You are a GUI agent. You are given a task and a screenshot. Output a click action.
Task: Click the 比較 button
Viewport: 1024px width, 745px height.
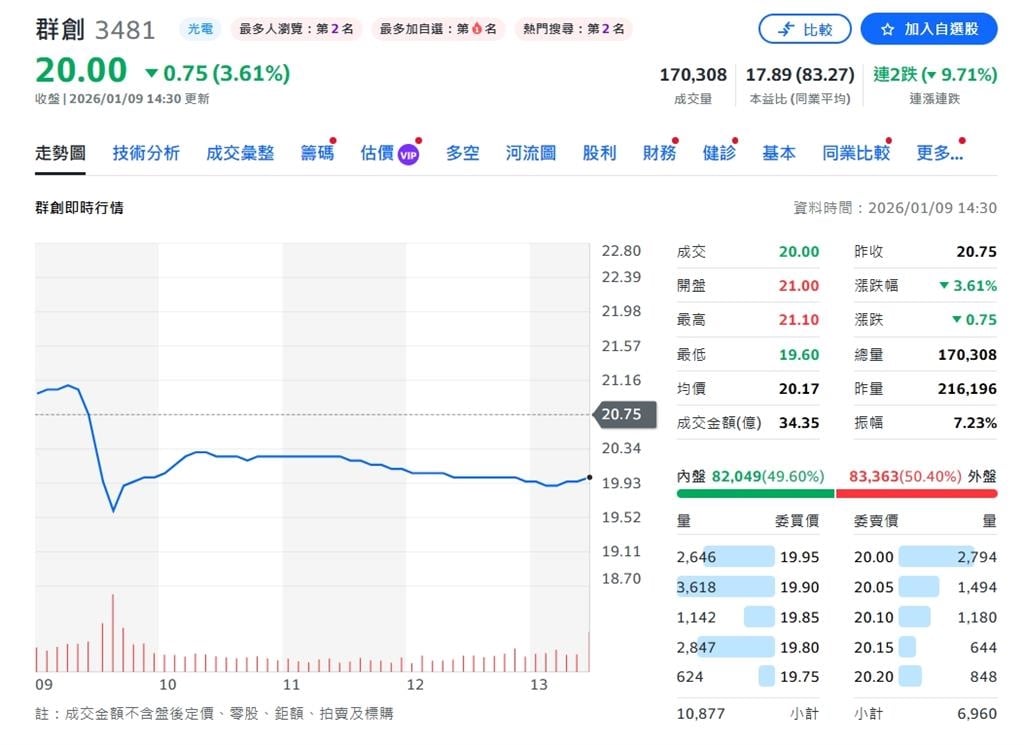point(806,28)
